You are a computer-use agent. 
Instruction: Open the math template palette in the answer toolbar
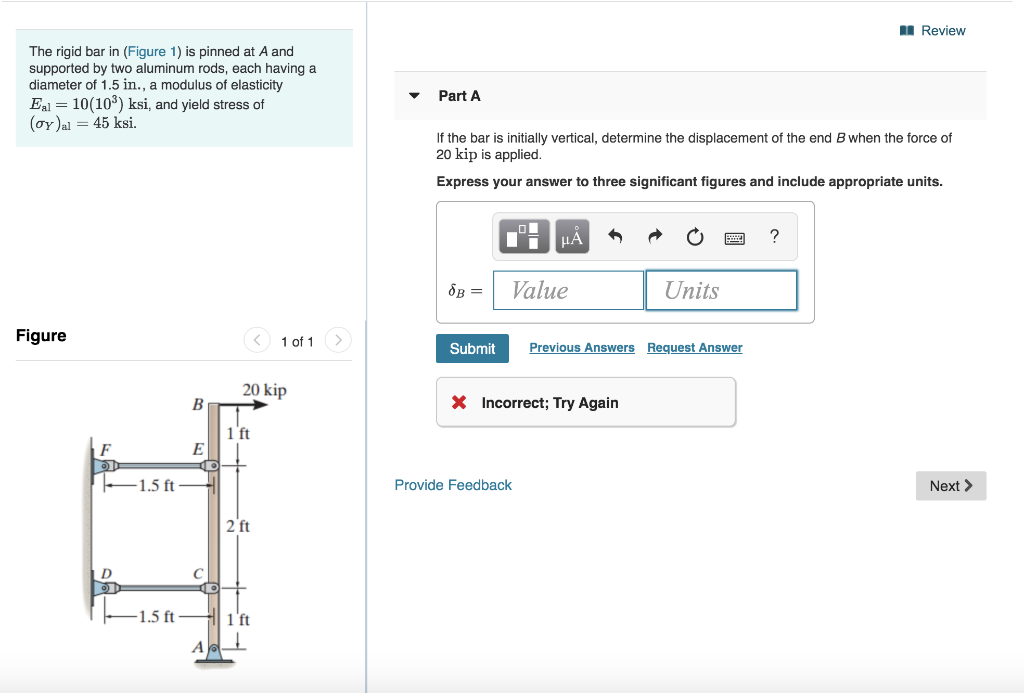coord(522,237)
